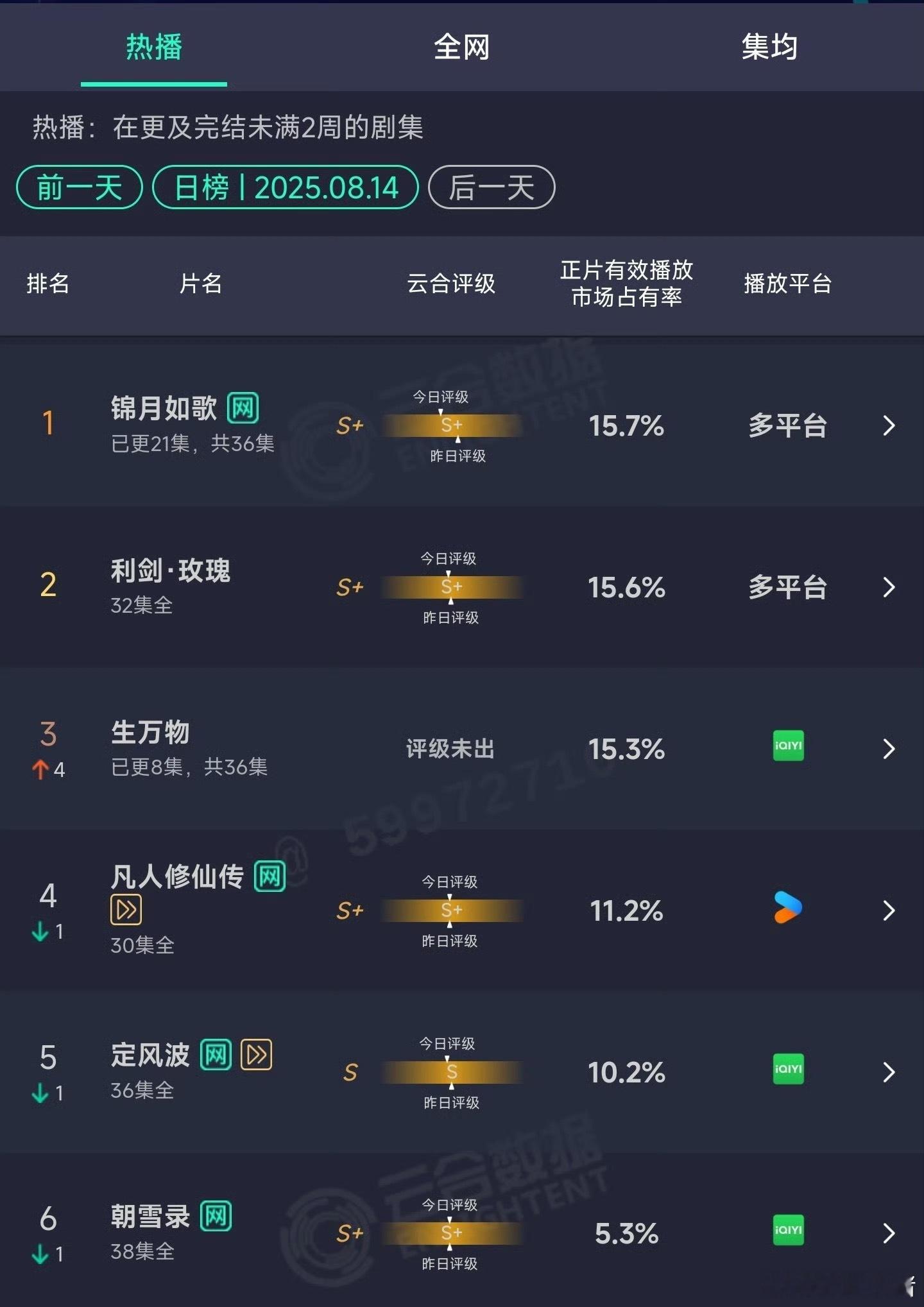Open the 日榜 2025.08.14 date picker
Screen dimensions: 924x1307
pyautogui.click(x=286, y=187)
